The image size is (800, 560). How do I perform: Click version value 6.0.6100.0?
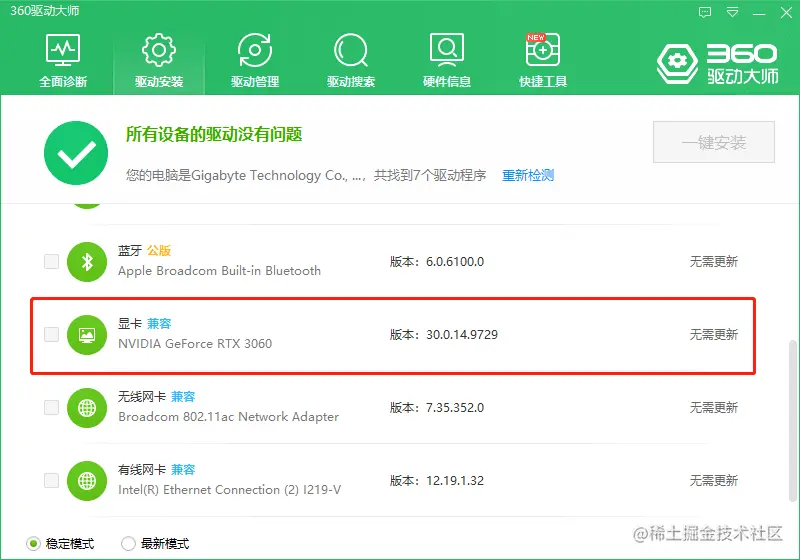[455, 262]
